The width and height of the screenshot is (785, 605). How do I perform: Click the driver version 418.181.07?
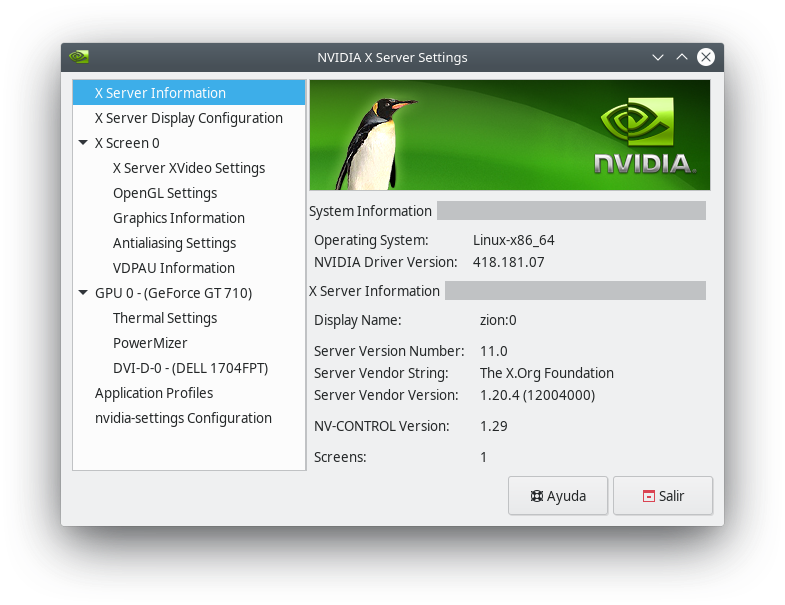(509, 262)
